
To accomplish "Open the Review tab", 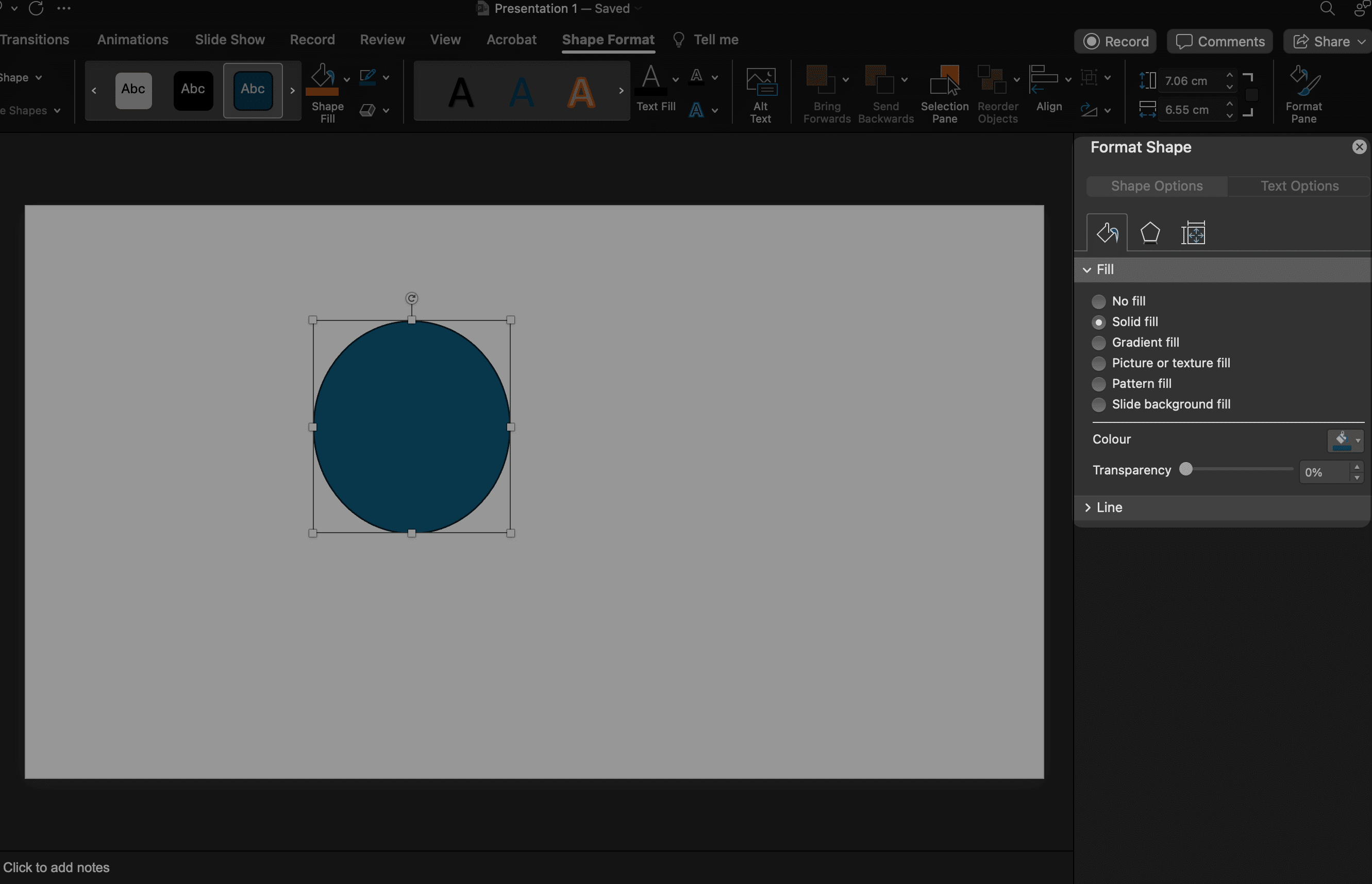I will click(382, 40).
